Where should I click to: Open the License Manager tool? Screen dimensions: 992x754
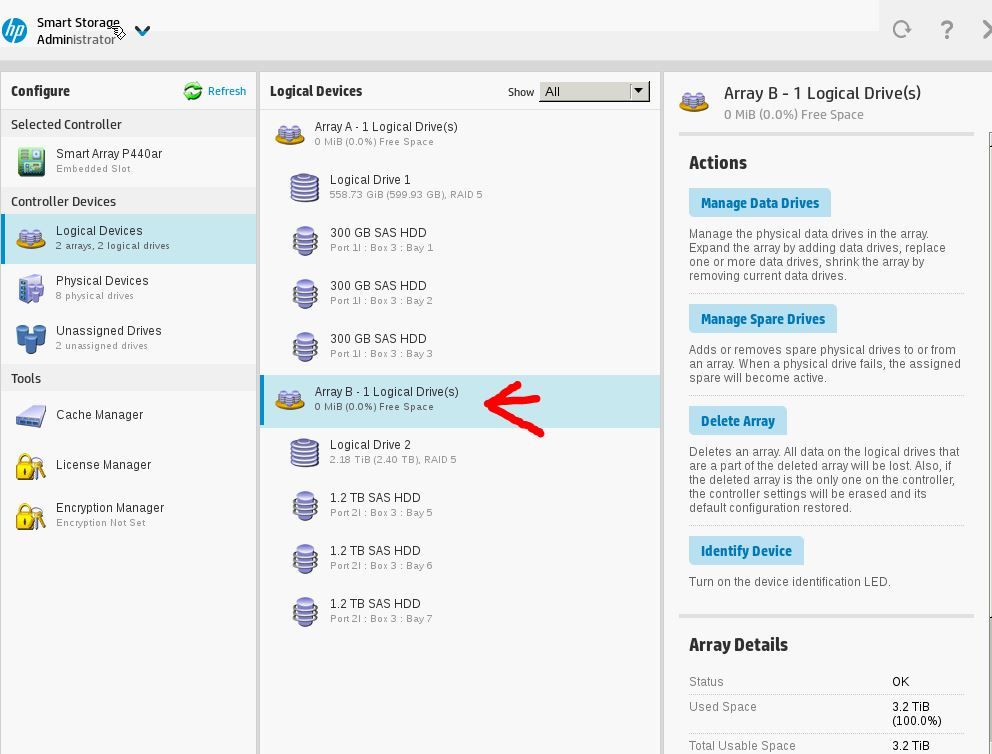coord(129,465)
